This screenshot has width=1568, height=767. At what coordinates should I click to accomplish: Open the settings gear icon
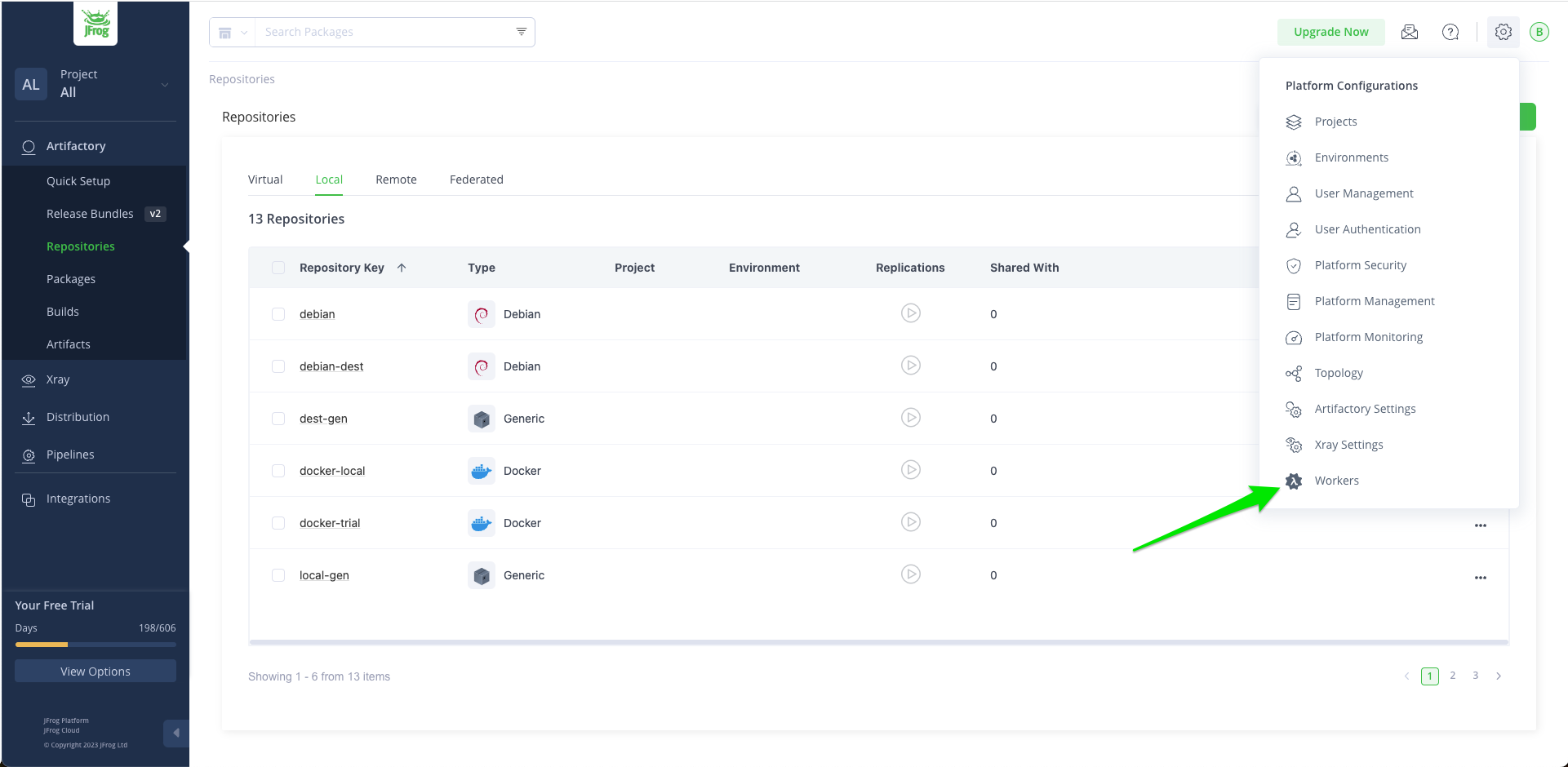[x=1503, y=32]
